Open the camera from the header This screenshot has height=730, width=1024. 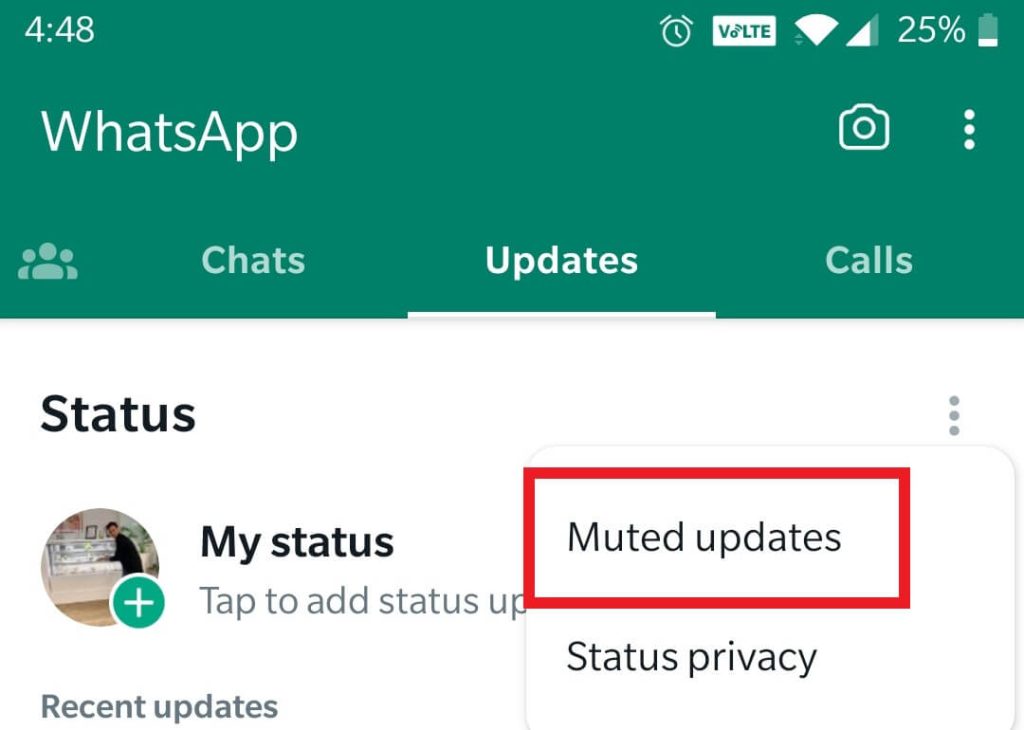[863, 127]
